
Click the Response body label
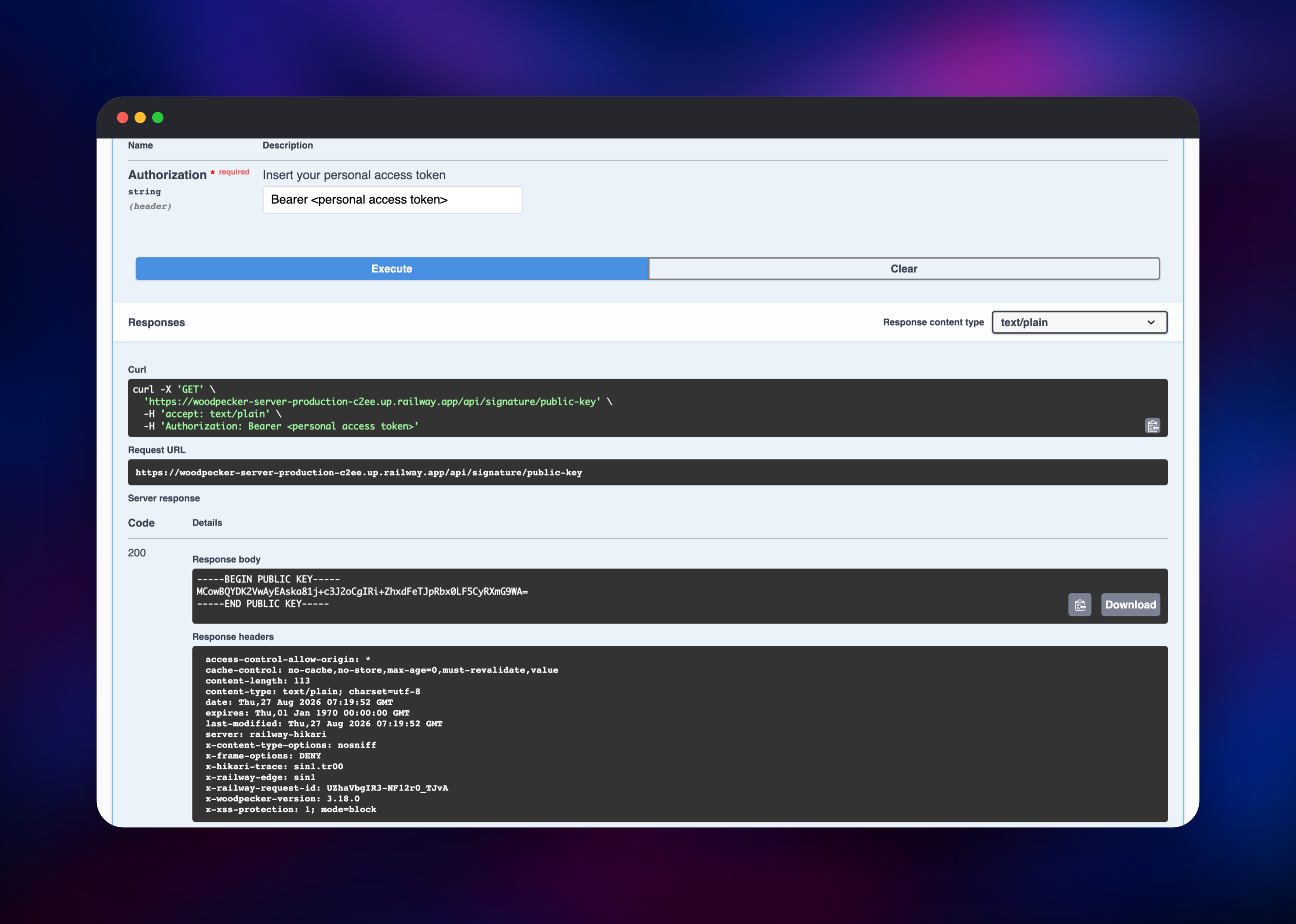click(226, 559)
